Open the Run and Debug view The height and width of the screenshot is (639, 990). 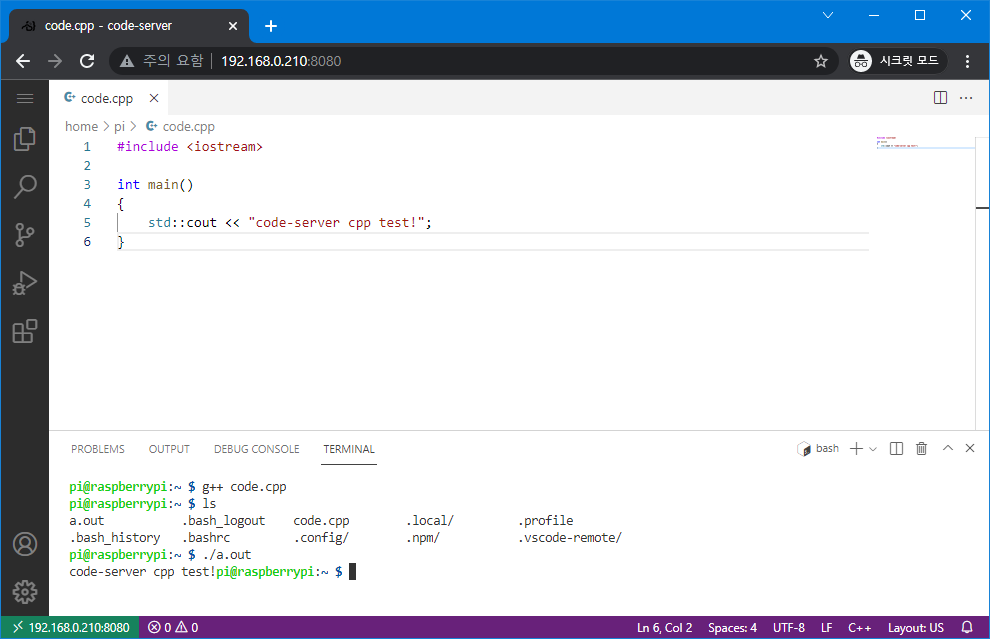(25, 283)
